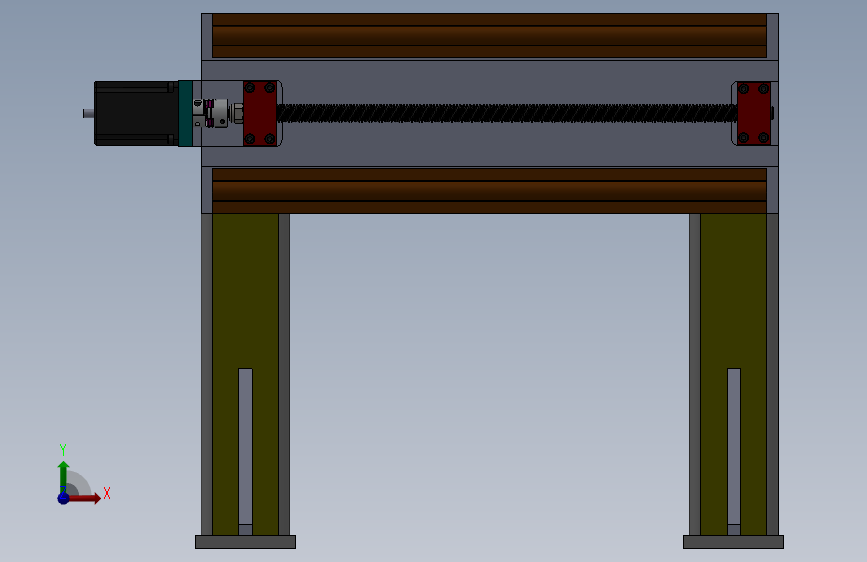
Task: Click the green Y axis arrow of triad
Action: click(64, 476)
